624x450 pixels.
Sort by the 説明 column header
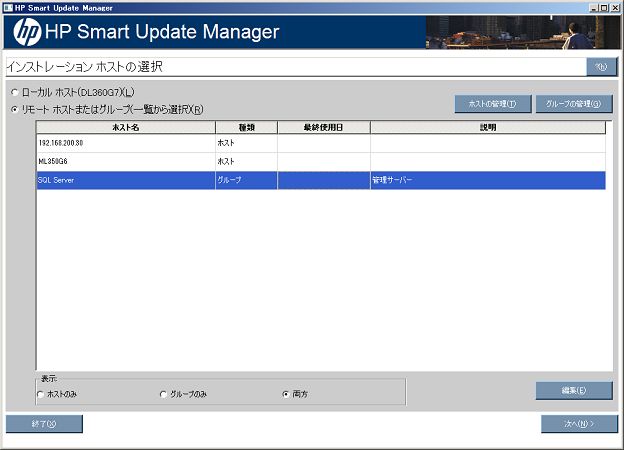pos(487,128)
